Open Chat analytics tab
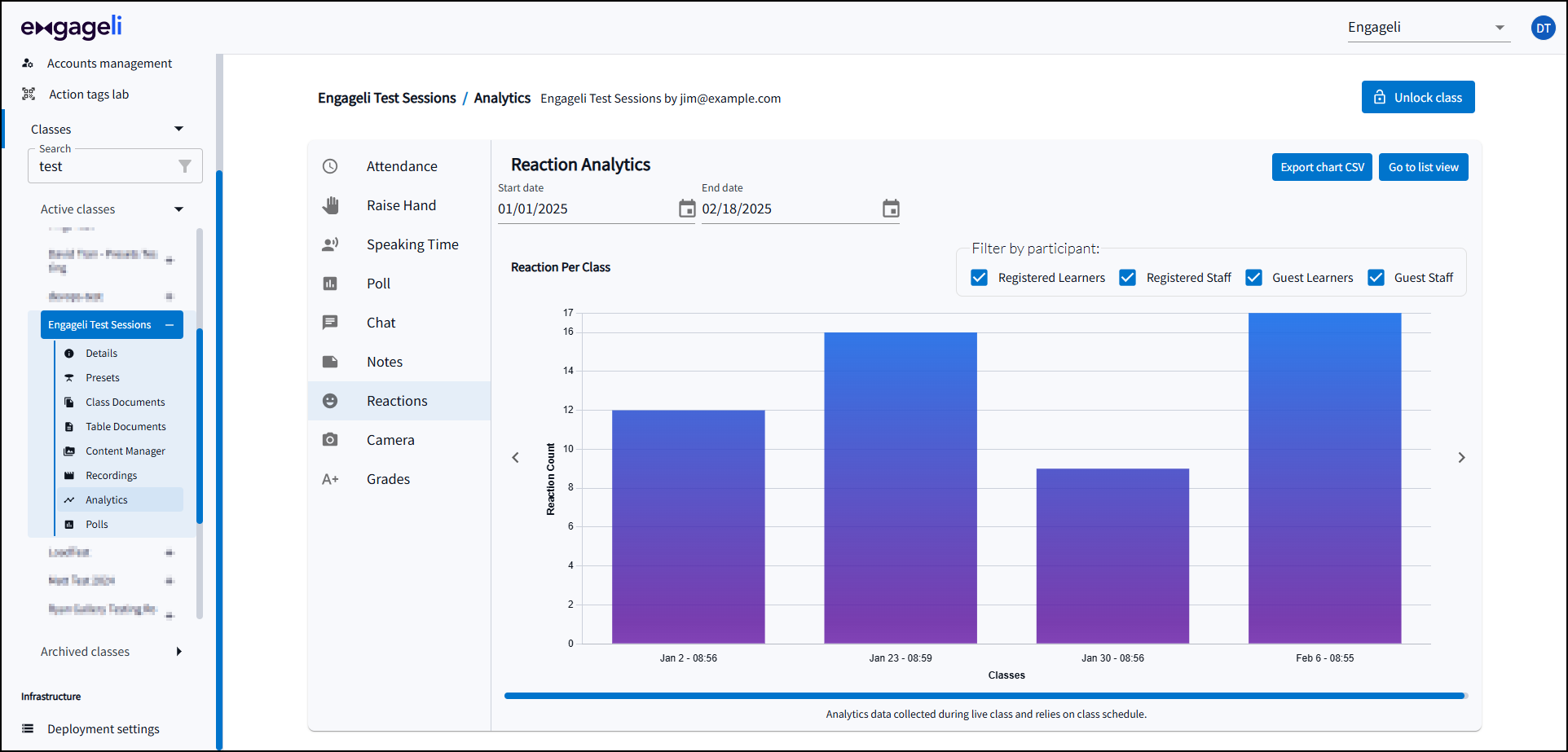Image resolution: width=1568 pixels, height=752 pixels. (x=399, y=323)
